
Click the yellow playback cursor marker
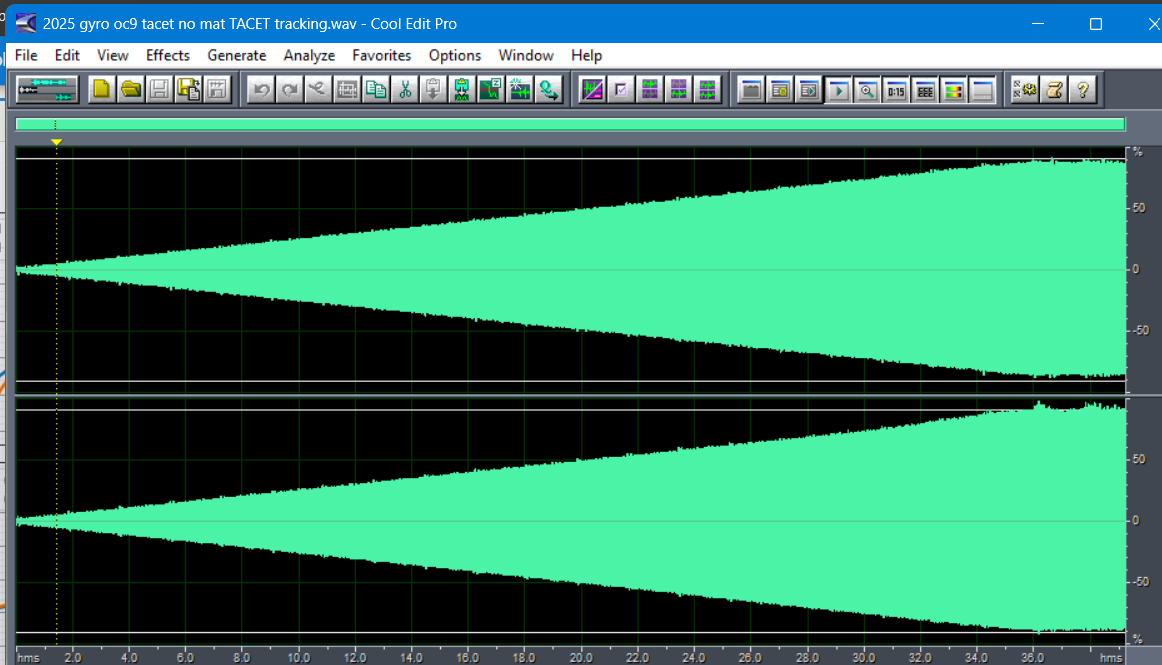57,143
